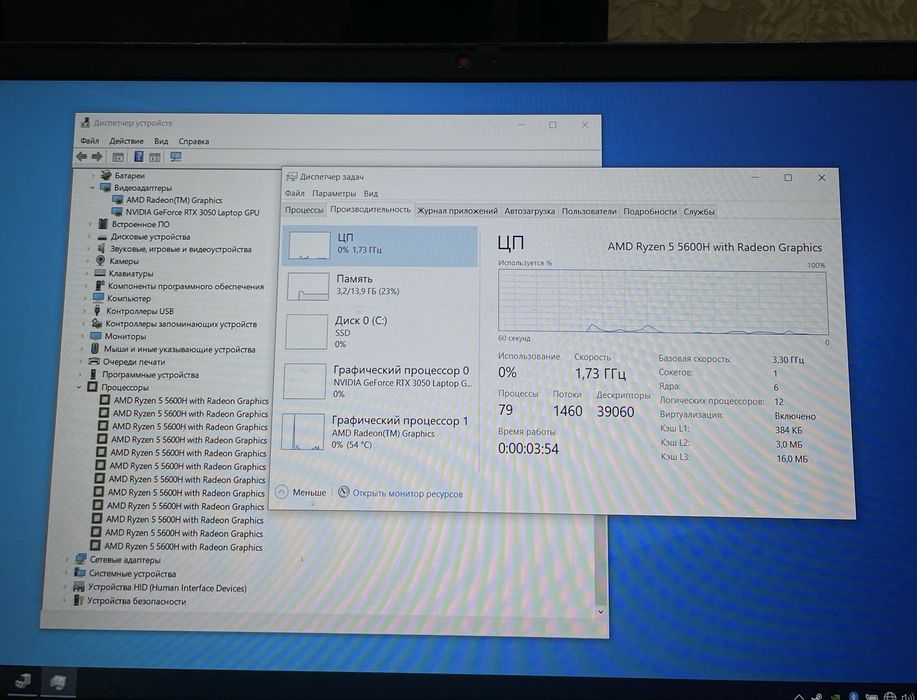
Task: Switch to the Процессы tab
Action: coord(304,210)
